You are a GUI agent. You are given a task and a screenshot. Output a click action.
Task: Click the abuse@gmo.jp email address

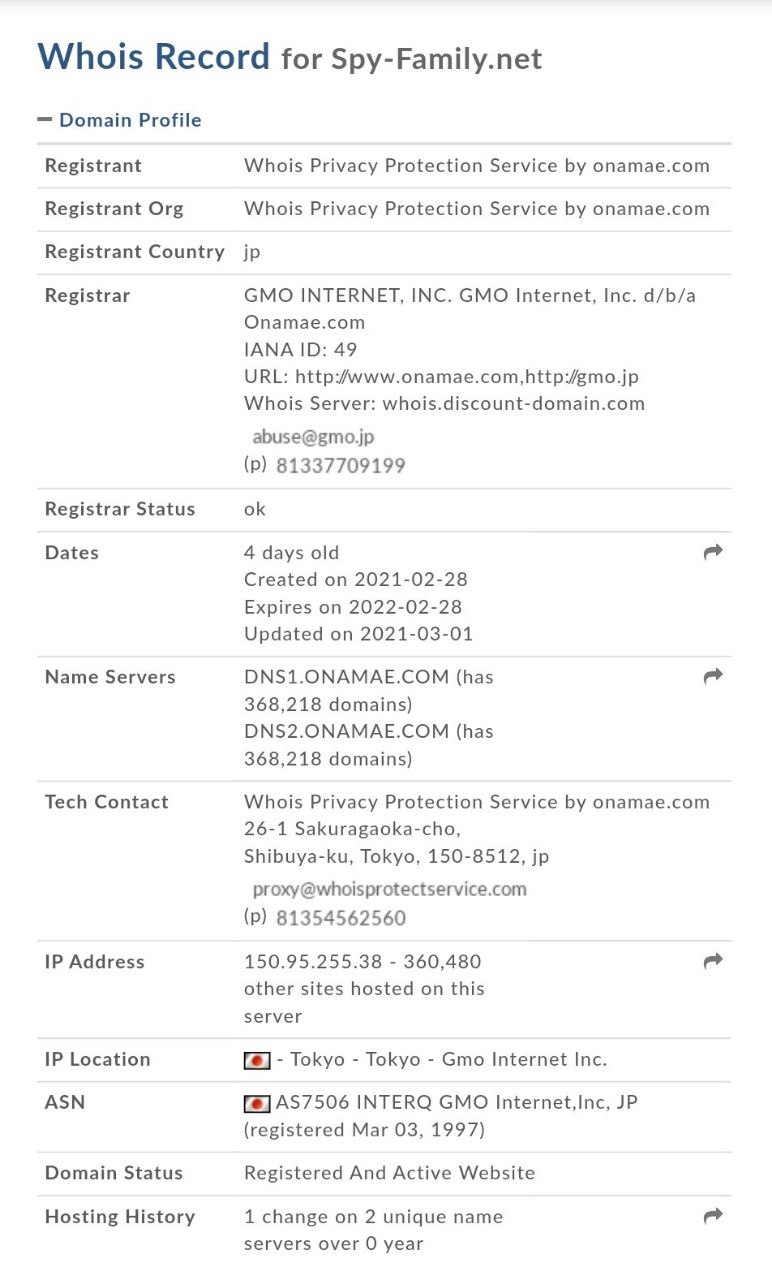pos(313,437)
